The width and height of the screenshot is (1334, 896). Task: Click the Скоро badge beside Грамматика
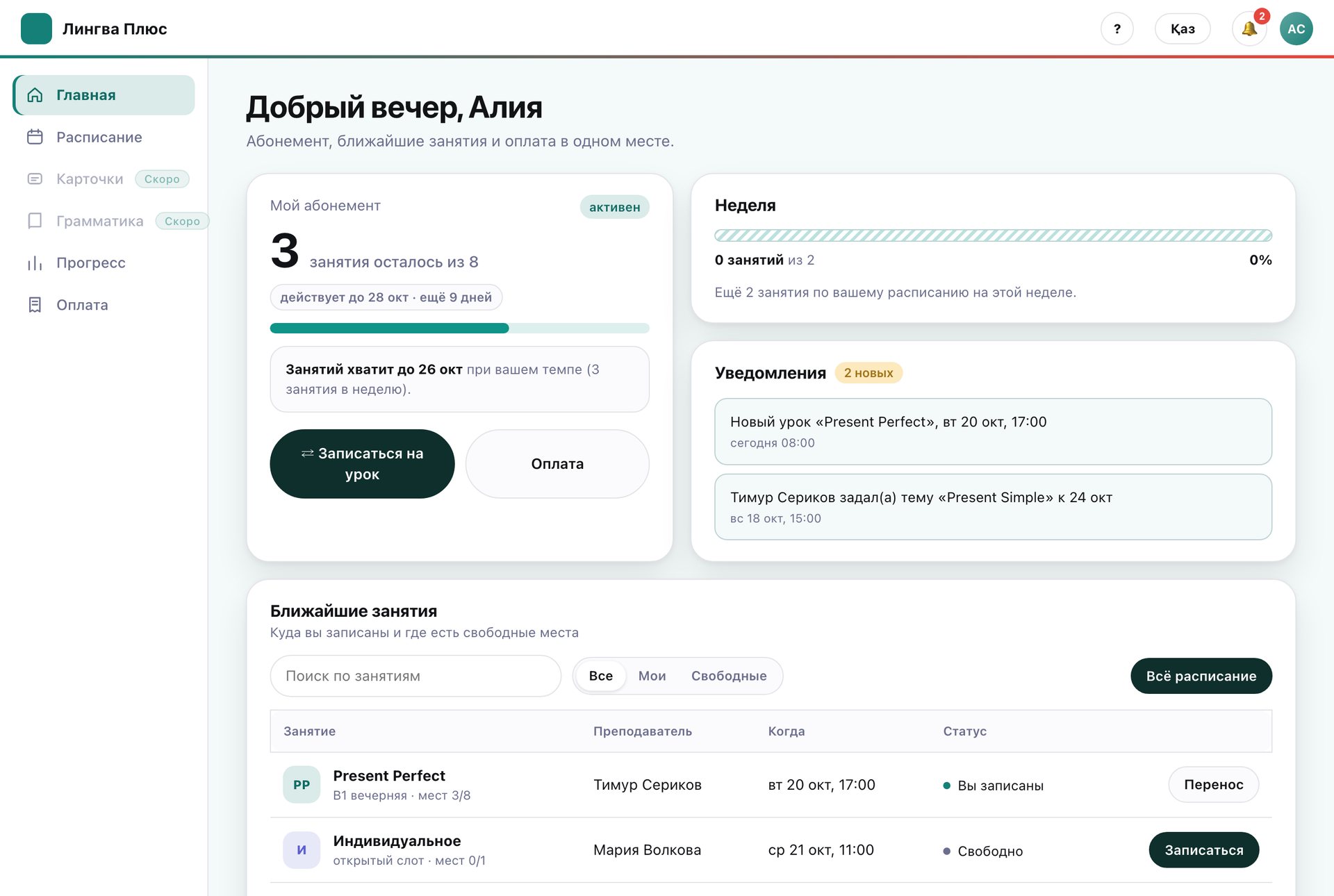click(182, 221)
